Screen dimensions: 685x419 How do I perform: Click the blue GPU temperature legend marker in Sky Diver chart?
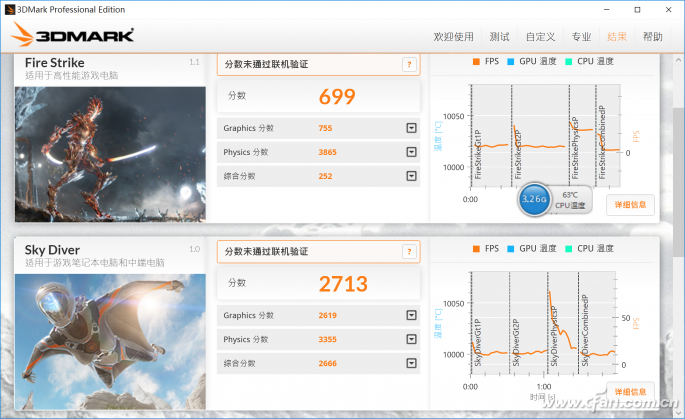pos(510,249)
